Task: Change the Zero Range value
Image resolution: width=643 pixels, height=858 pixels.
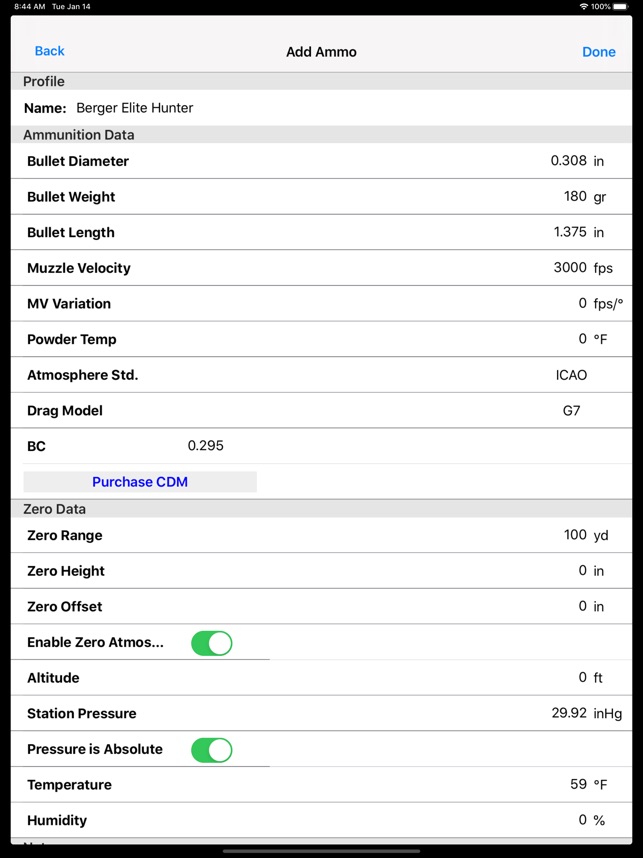Action: [574, 535]
